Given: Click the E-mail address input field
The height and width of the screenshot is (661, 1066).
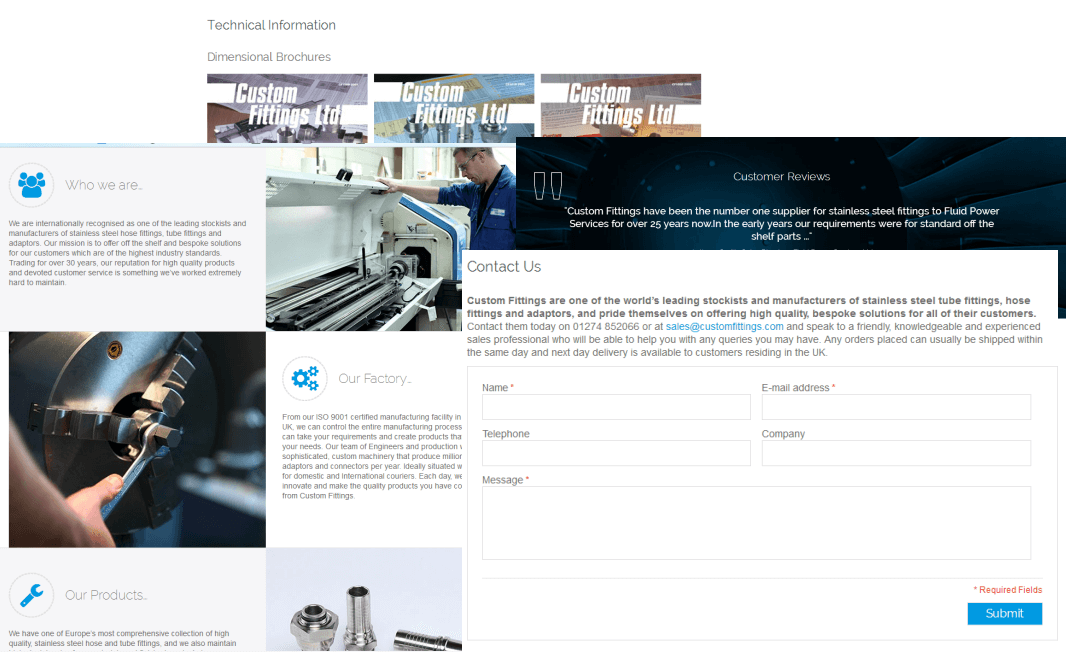Looking at the screenshot, I should coord(896,407).
